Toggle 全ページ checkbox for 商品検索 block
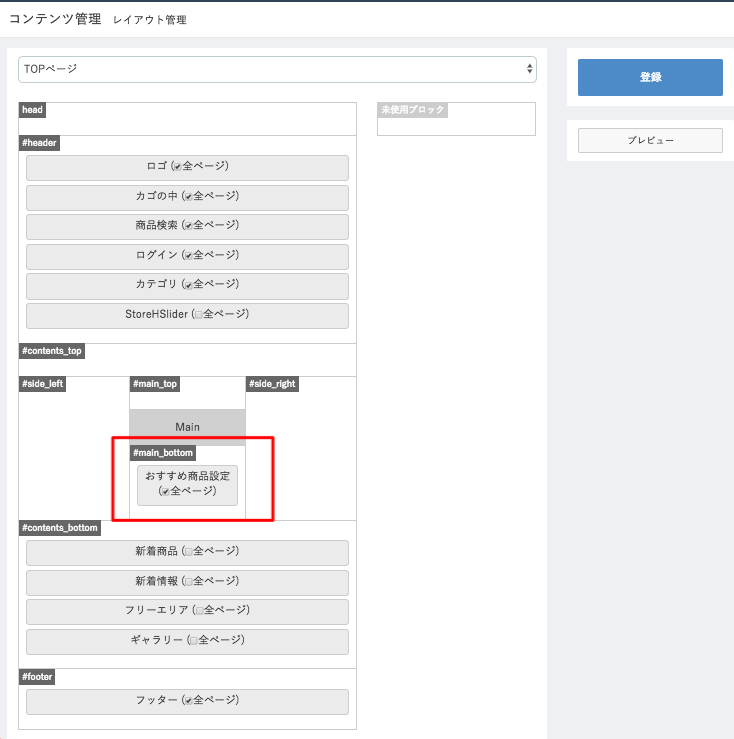This screenshot has height=739, width=734. tap(188, 226)
